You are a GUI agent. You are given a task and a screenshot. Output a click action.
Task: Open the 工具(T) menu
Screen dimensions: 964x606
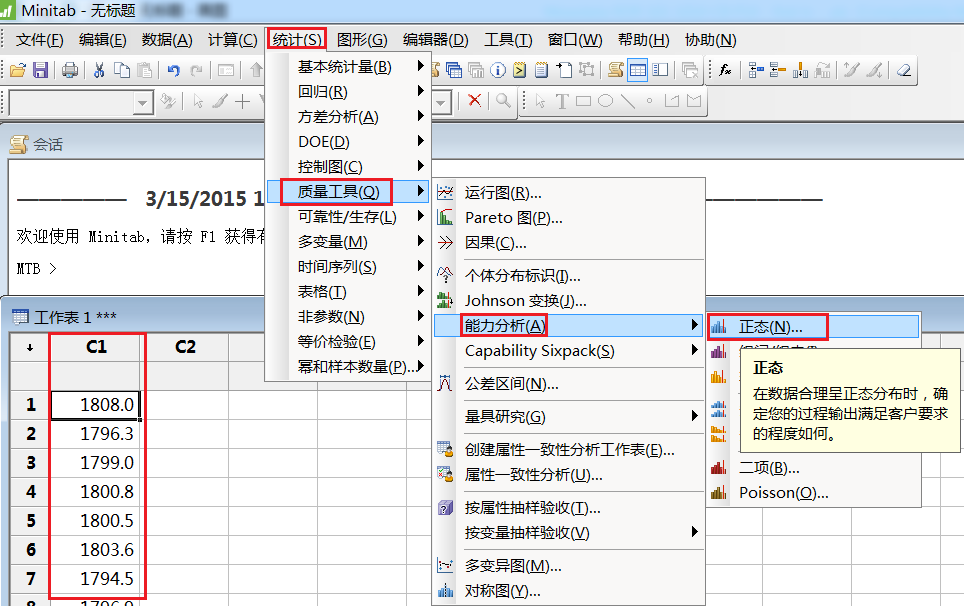point(508,40)
